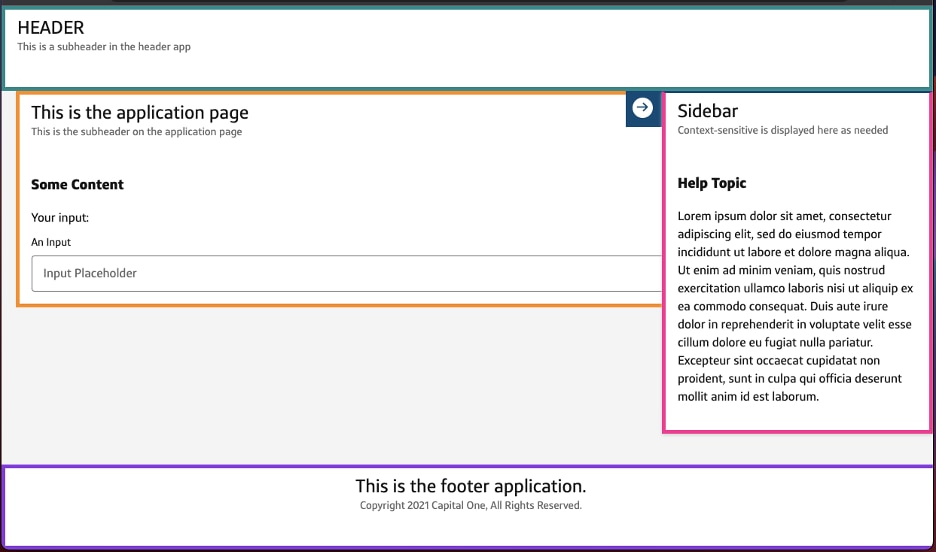The image size is (936, 552).
Task: Click 'This is a subheader in the header app'
Action: [x=104, y=47]
